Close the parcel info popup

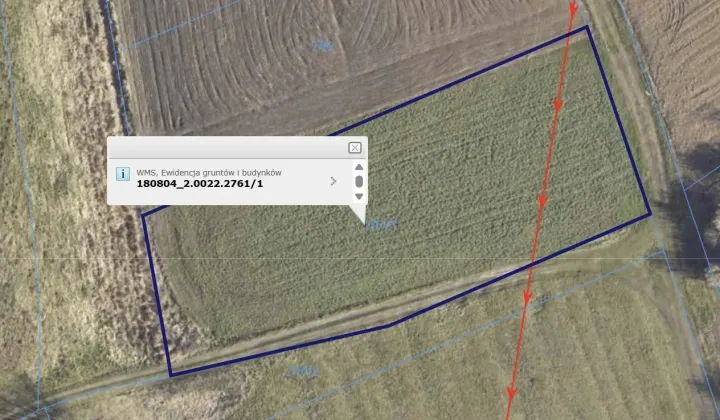[354, 148]
